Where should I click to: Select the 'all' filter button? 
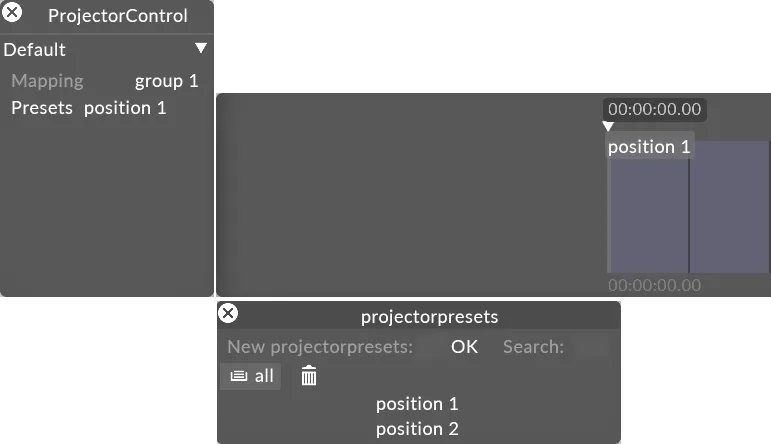coord(251,376)
